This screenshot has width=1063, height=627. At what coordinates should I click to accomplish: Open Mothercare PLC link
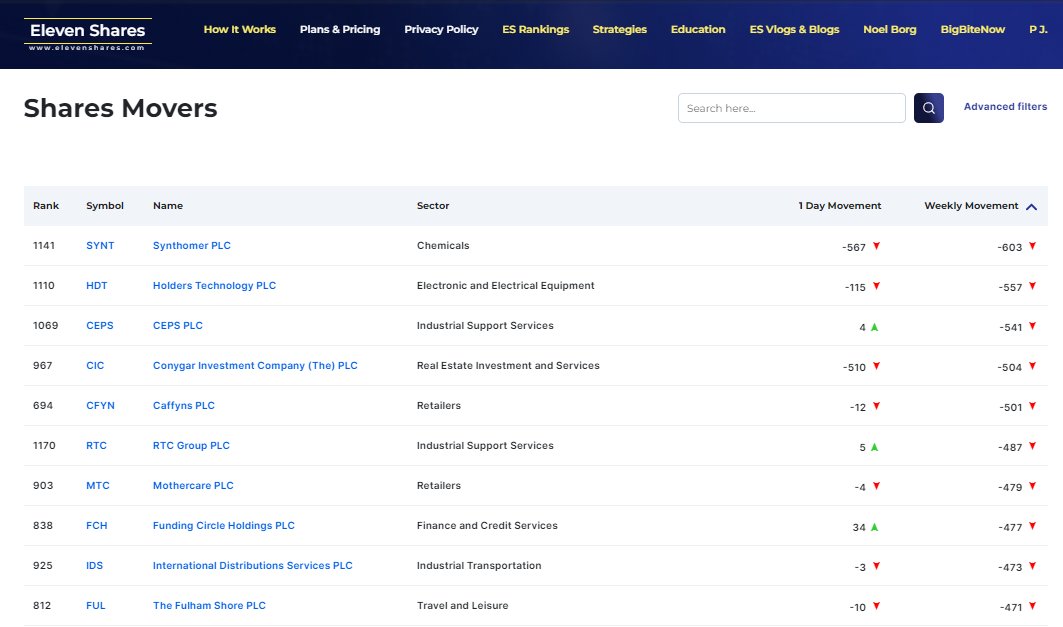click(193, 485)
